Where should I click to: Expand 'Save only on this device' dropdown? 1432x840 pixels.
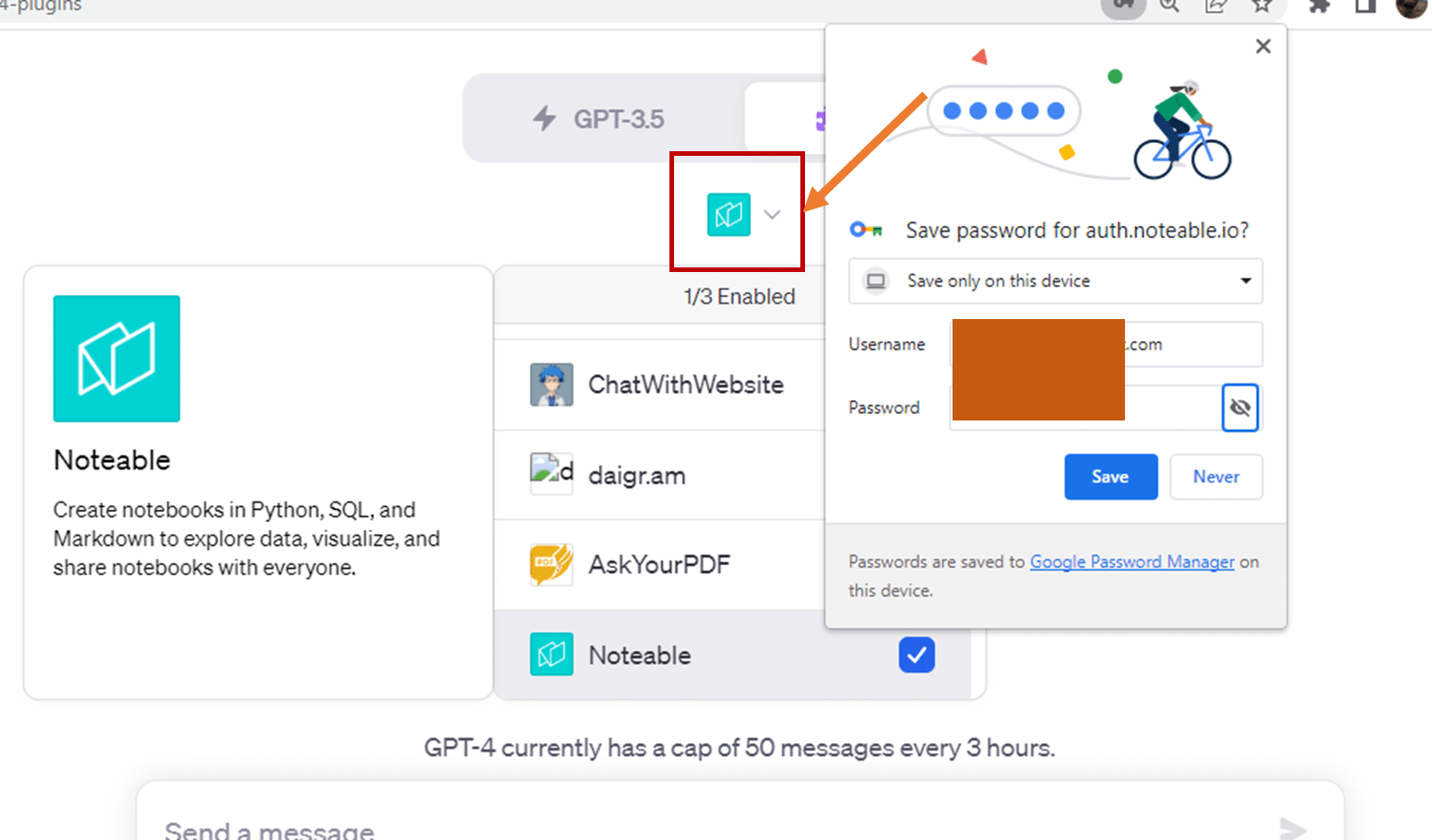coord(1055,281)
